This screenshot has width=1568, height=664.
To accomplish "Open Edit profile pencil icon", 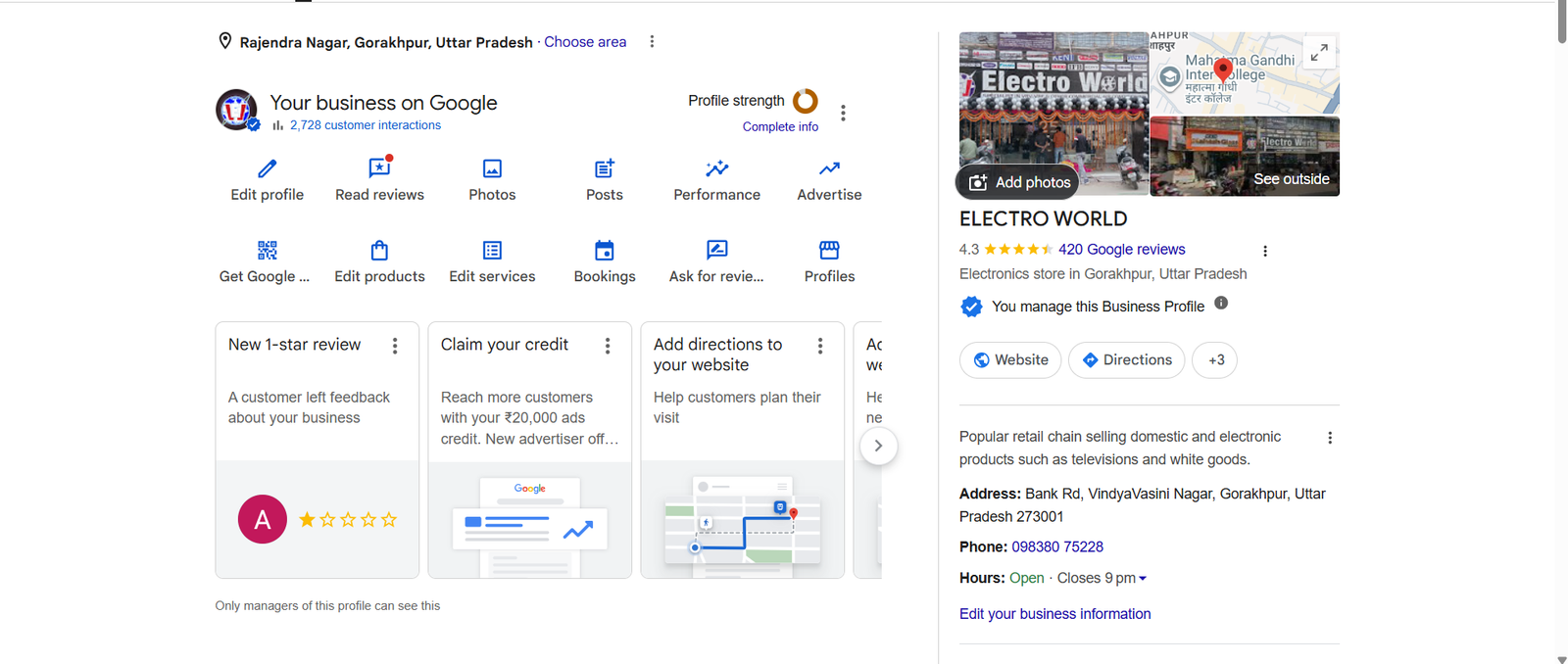I will click(x=267, y=168).
